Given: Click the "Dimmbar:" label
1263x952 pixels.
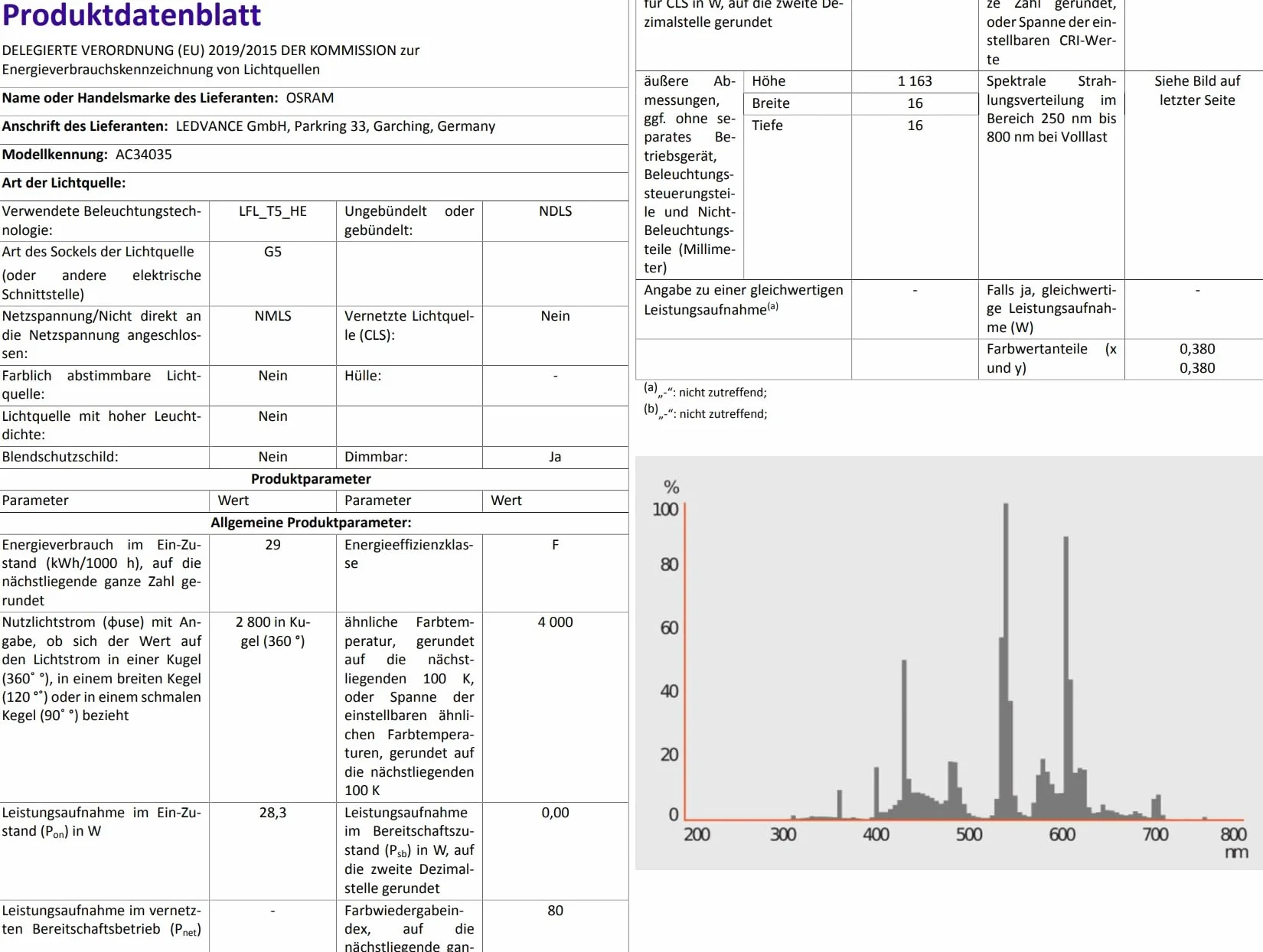Looking at the screenshot, I should [376, 457].
